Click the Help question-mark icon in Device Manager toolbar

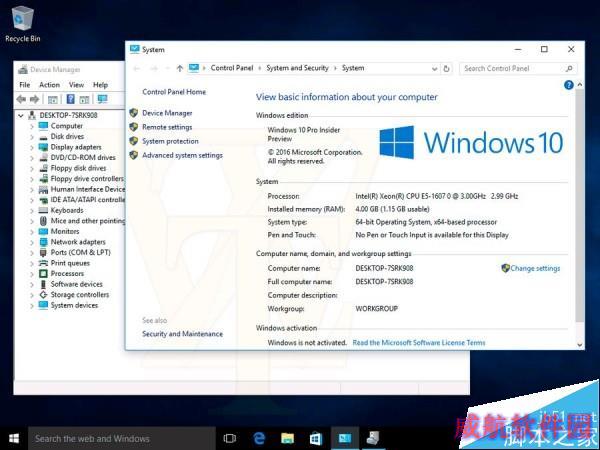point(70,99)
